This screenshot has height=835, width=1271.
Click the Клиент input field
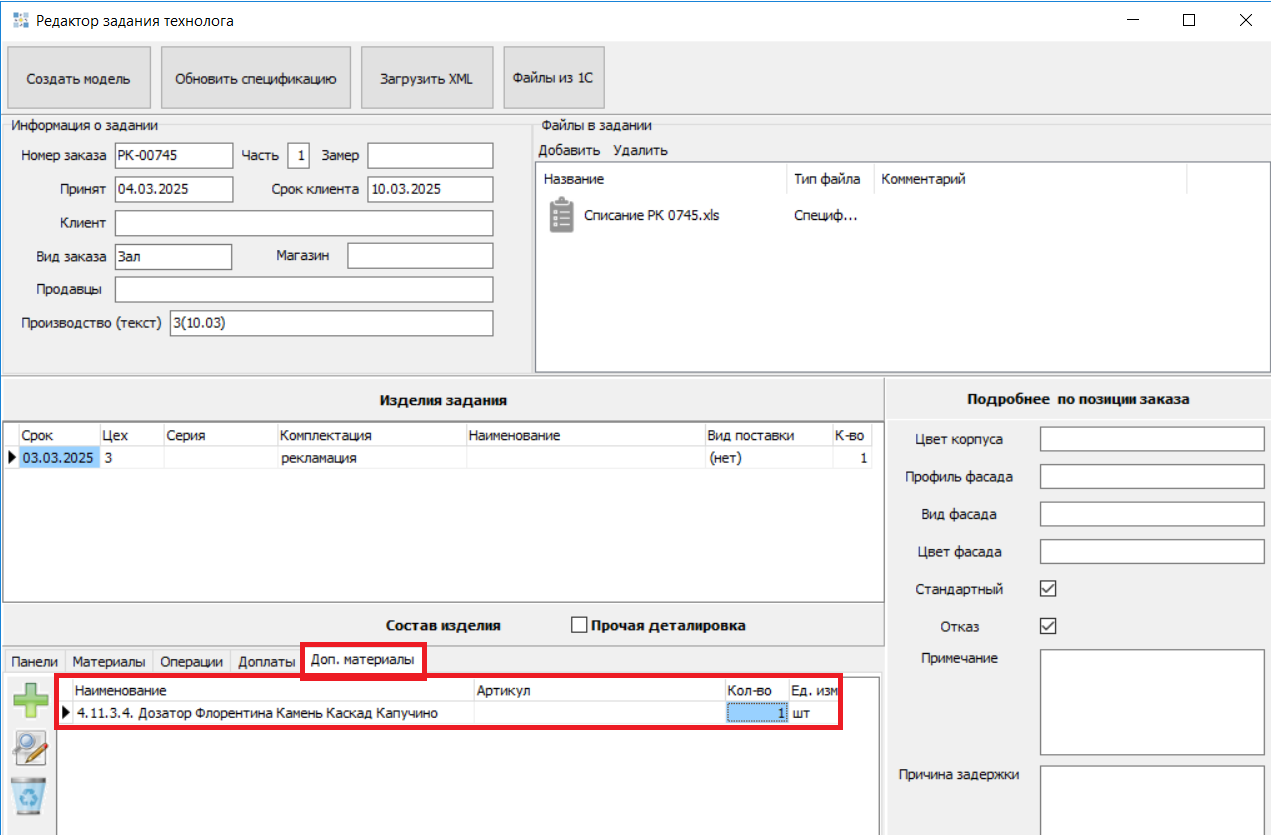point(304,223)
